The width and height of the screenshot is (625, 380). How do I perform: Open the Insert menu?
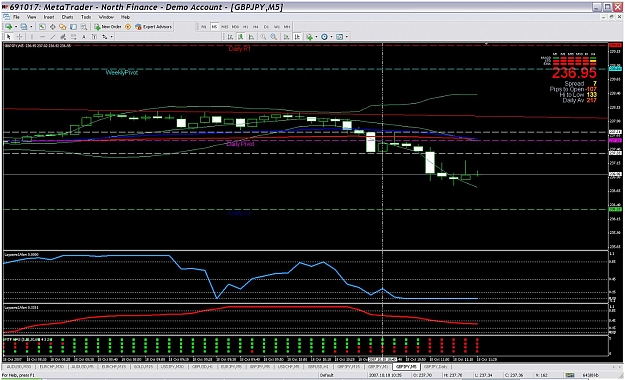pos(49,17)
